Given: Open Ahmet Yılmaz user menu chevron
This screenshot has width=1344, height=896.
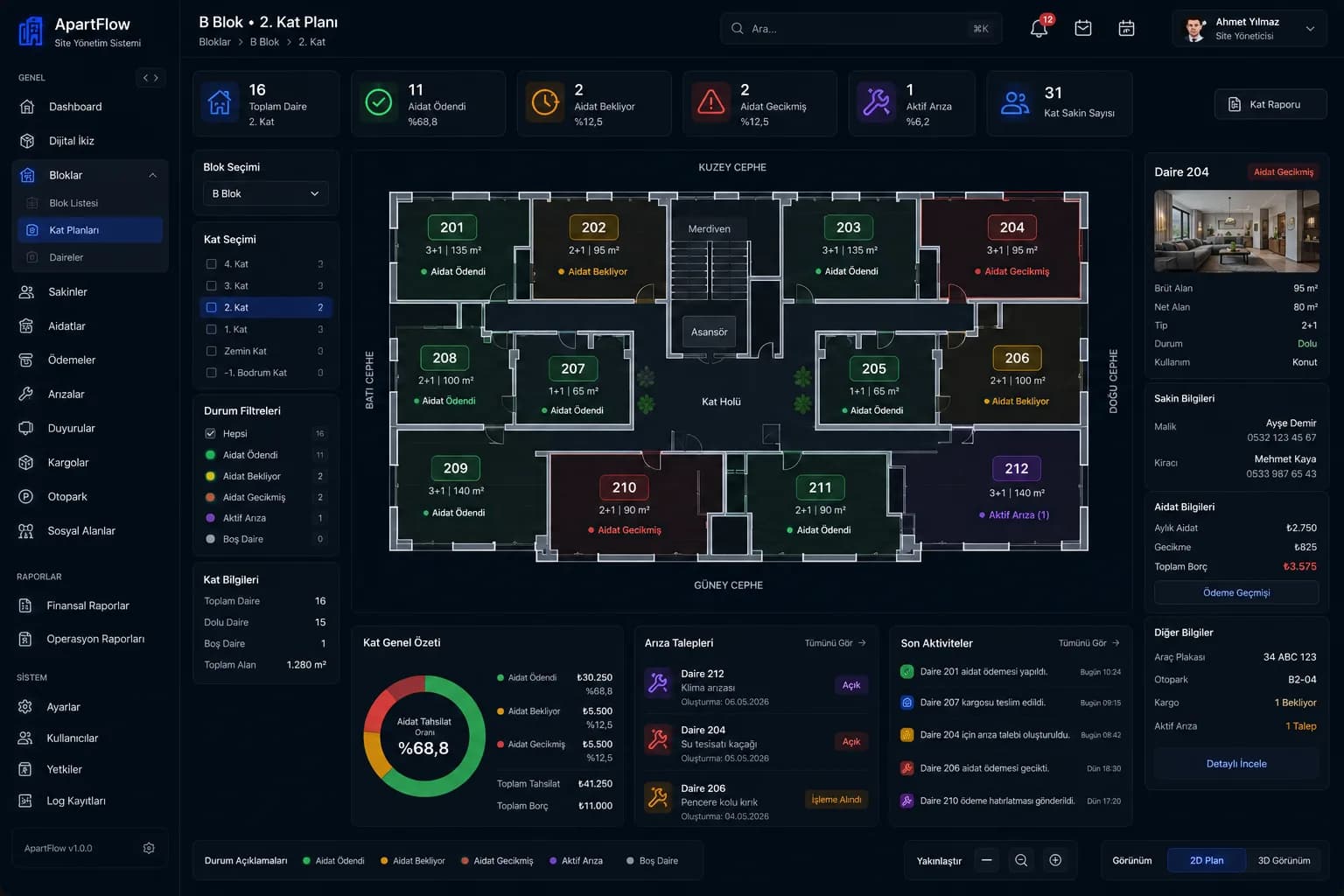Looking at the screenshot, I should point(1310,29).
